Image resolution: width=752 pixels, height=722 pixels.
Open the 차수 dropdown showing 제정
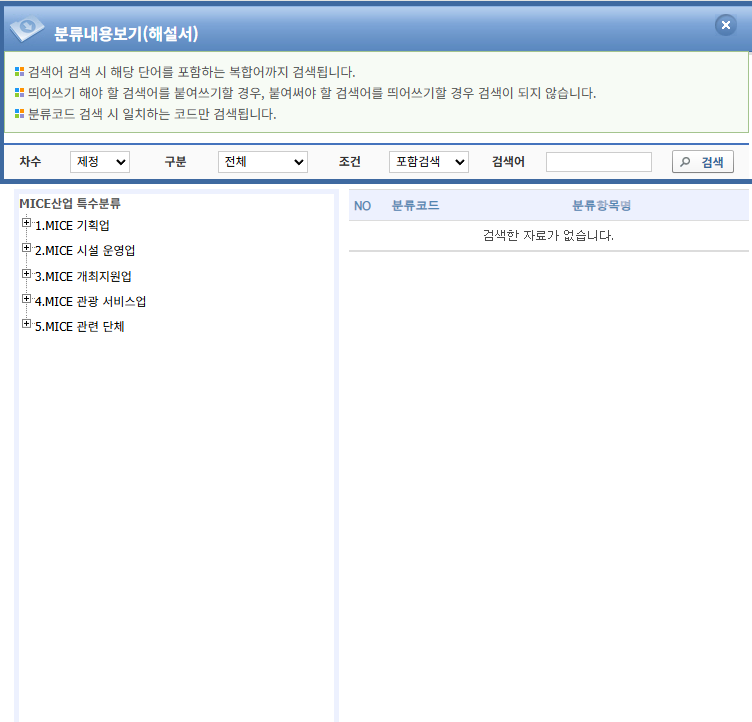(x=100, y=162)
